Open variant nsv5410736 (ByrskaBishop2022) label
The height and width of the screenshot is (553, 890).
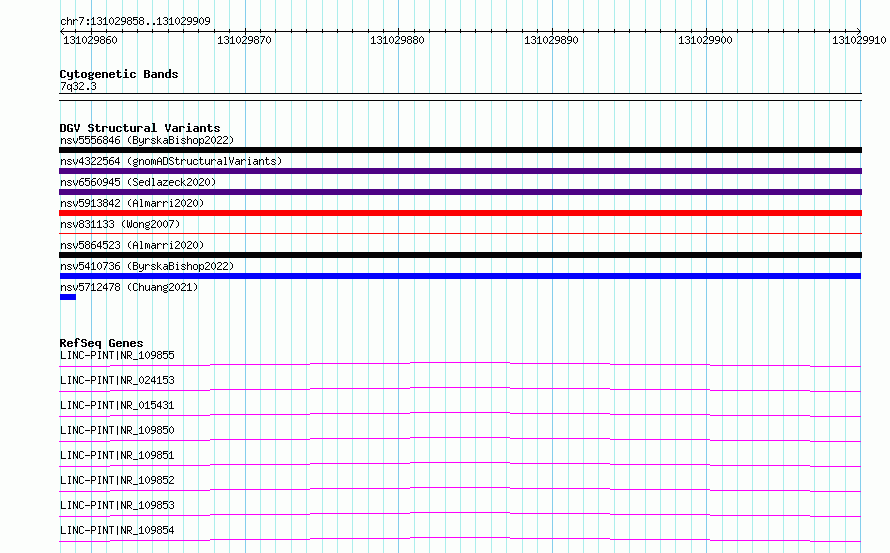point(147,266)
